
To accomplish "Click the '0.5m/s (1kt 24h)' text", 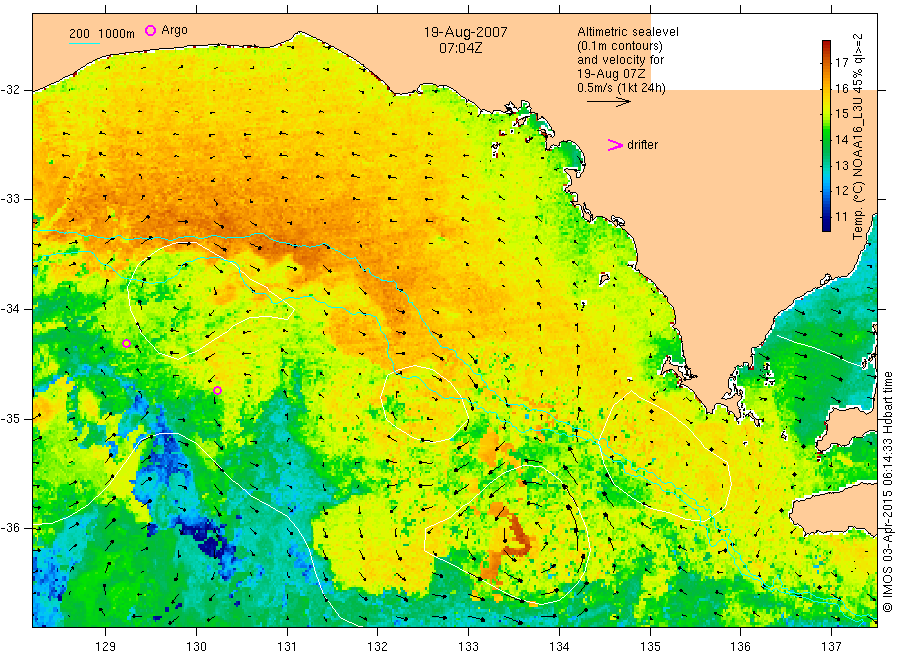I will click(621, 88).
